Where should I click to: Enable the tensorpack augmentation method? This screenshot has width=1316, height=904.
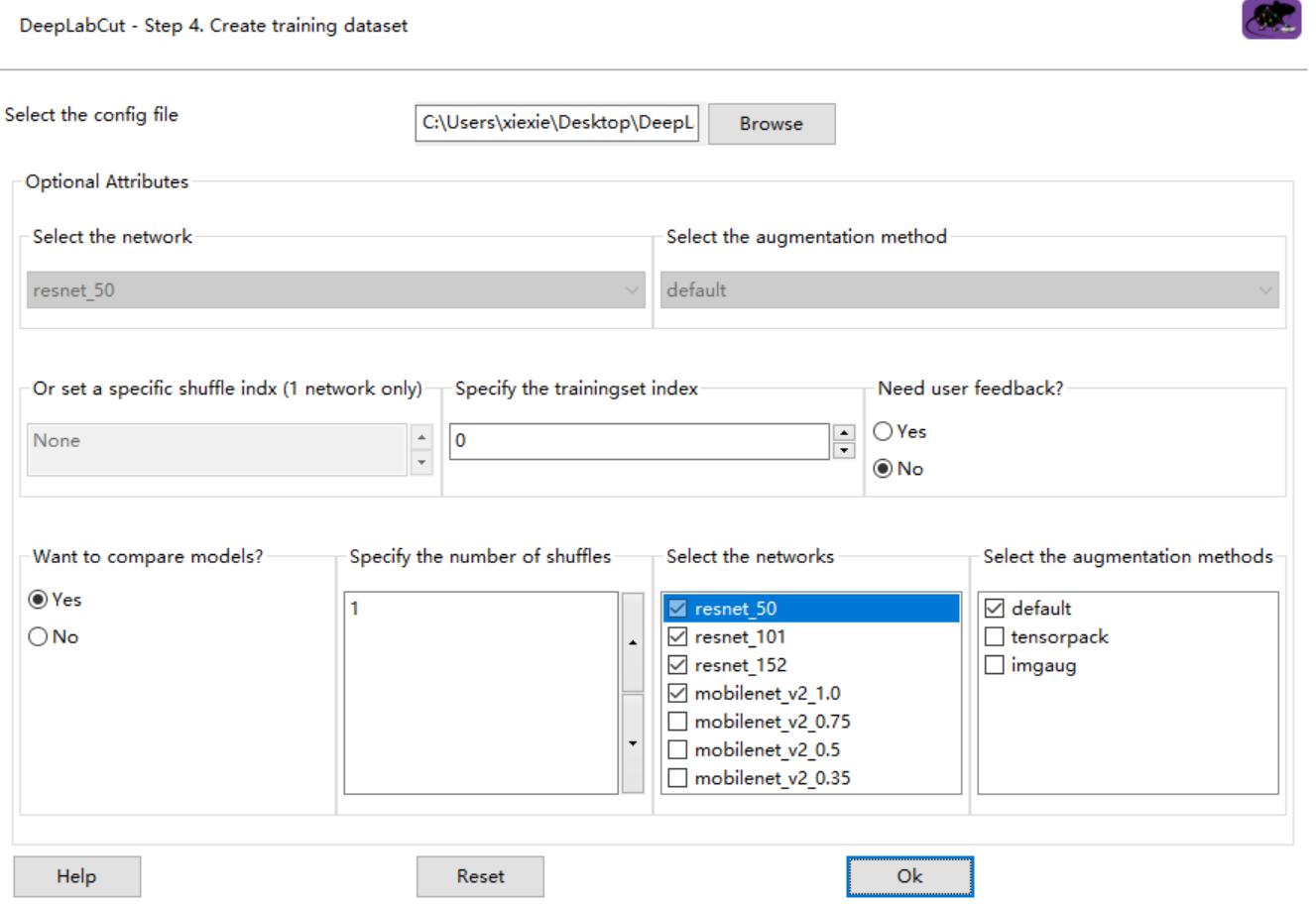point(994,636)
